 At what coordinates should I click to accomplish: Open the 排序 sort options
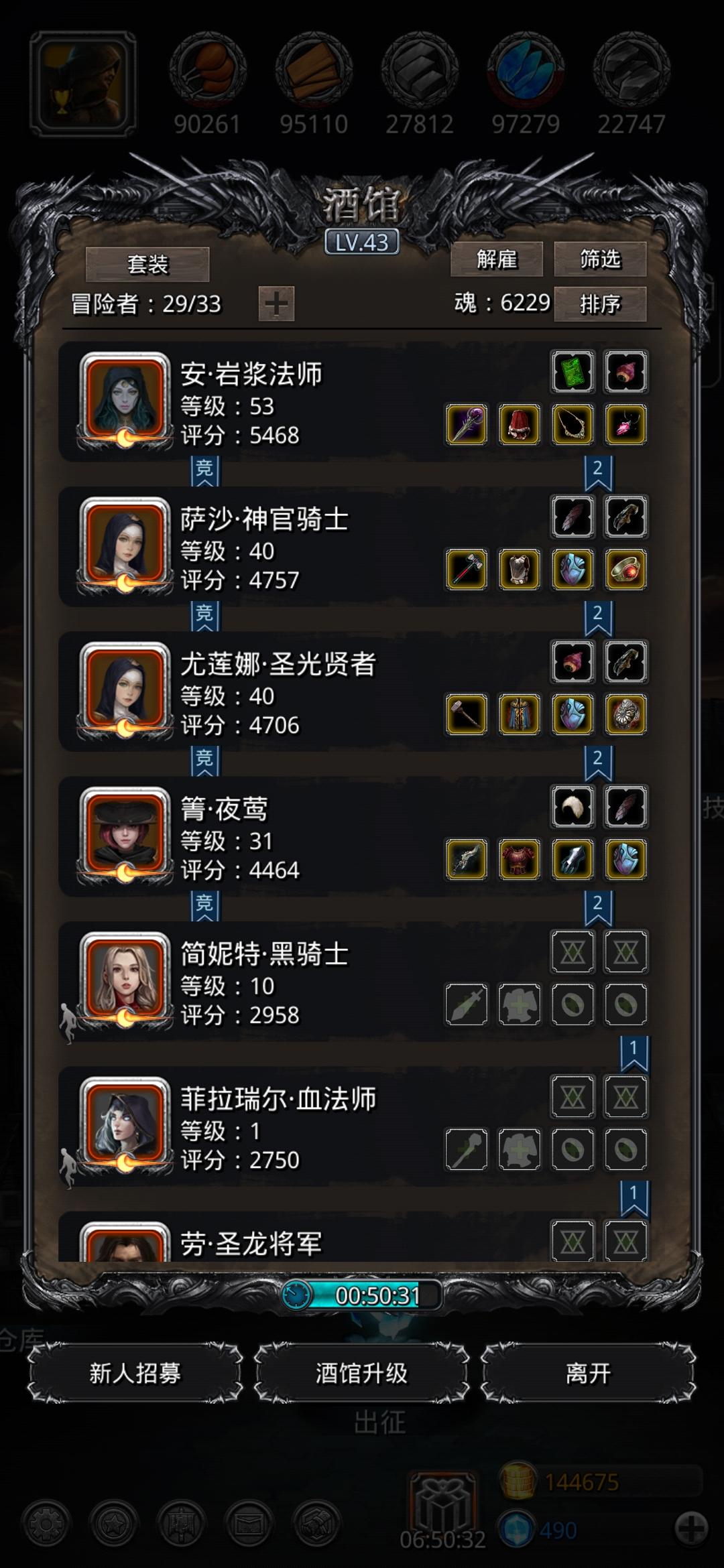pos(600,304)
